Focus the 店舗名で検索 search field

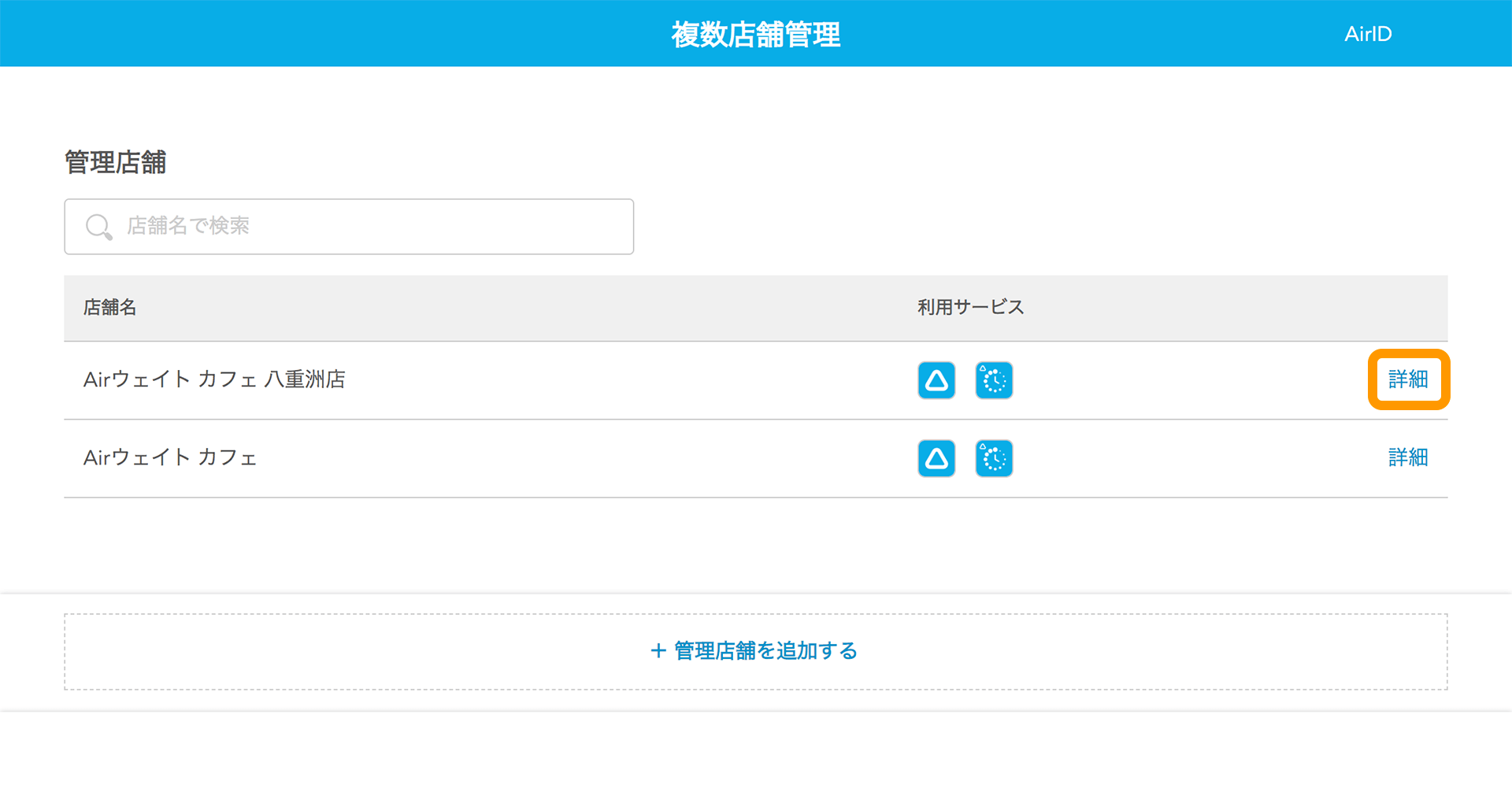[x=349, y=227]
